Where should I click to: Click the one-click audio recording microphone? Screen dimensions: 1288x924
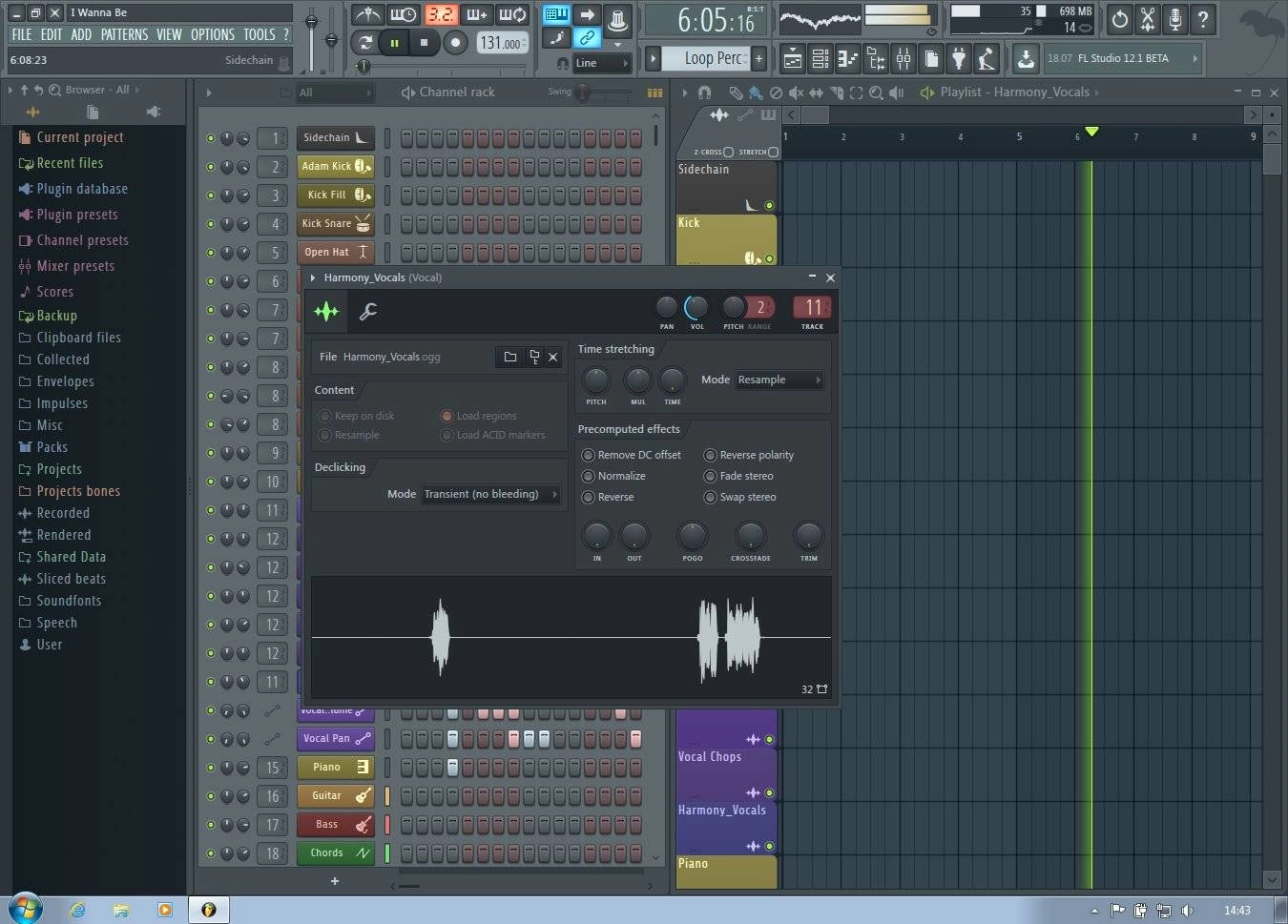click(1175, 18)
